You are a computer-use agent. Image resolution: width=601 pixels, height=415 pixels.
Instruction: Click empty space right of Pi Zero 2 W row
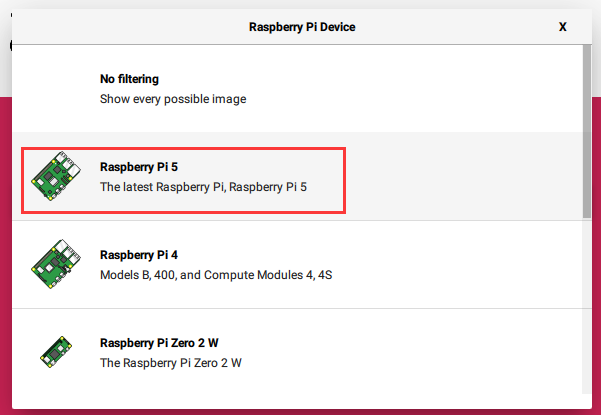pos(412,353)
